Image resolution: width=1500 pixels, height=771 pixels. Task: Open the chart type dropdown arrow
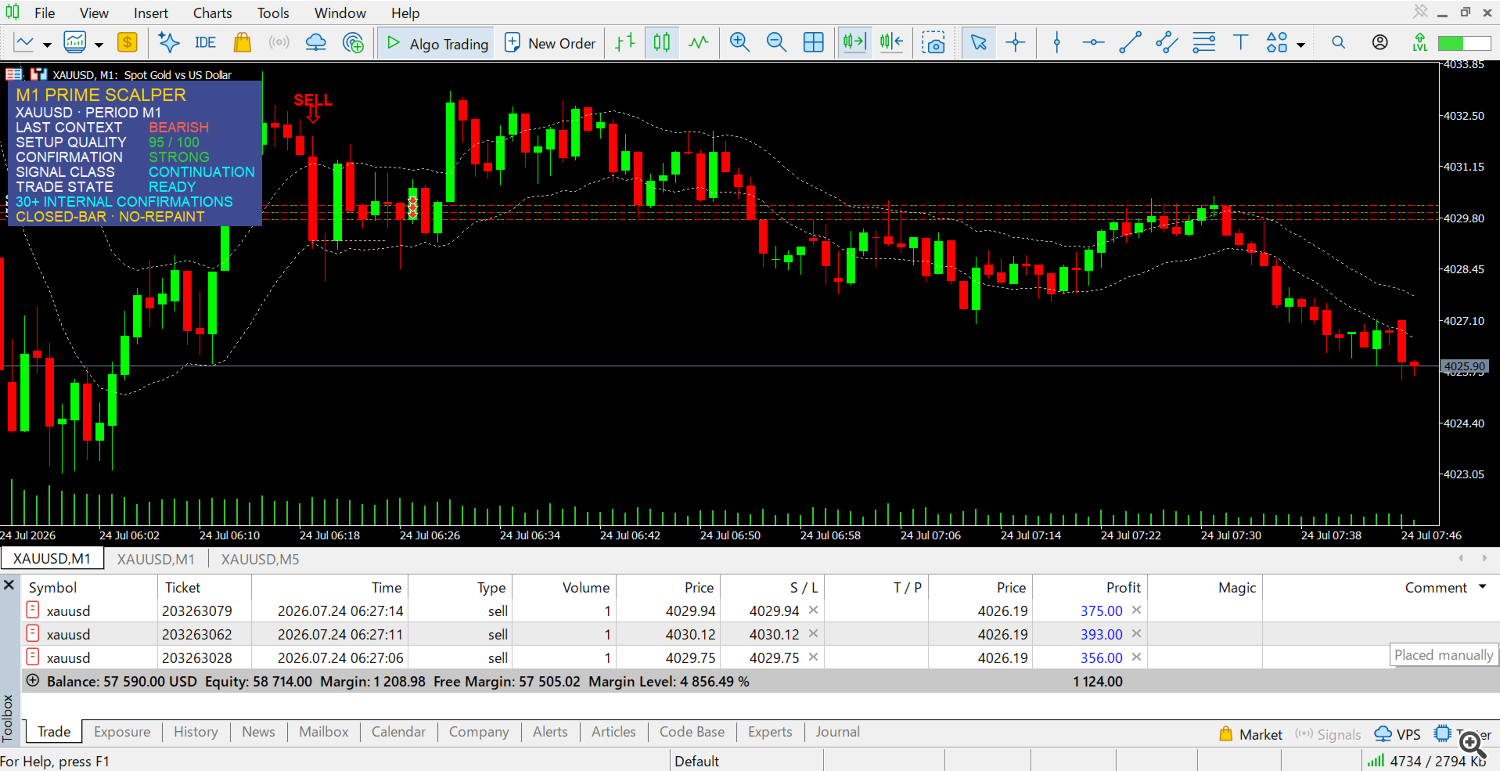pyautogui.click(x=46, y=44)
